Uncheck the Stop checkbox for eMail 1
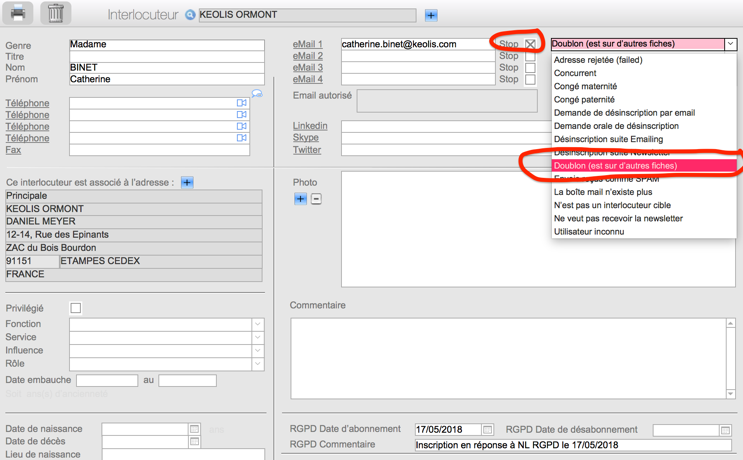This screenshot has width=743, height=460. click(531, 44)
